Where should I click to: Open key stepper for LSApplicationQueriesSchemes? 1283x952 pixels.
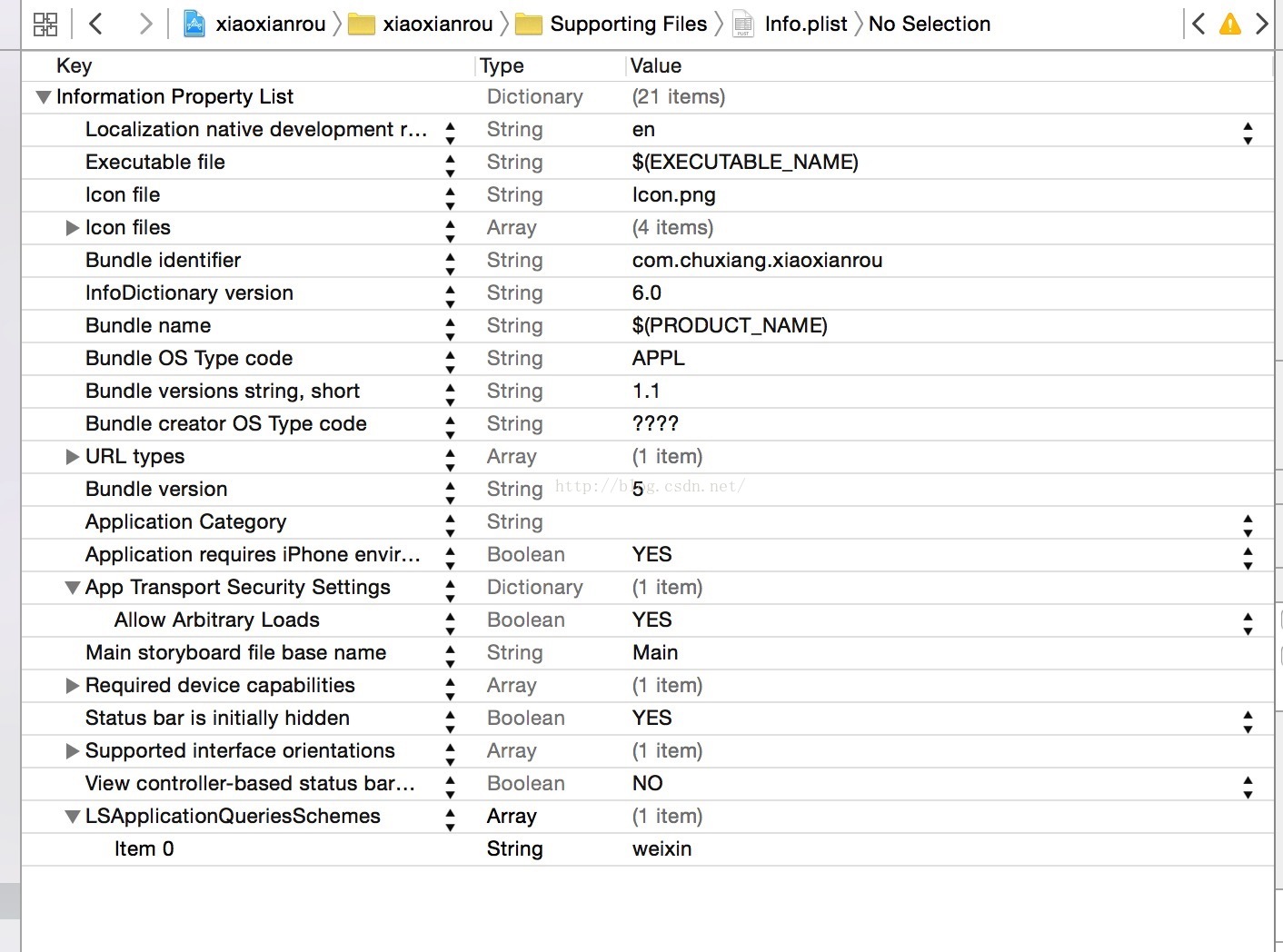(450, 820)
